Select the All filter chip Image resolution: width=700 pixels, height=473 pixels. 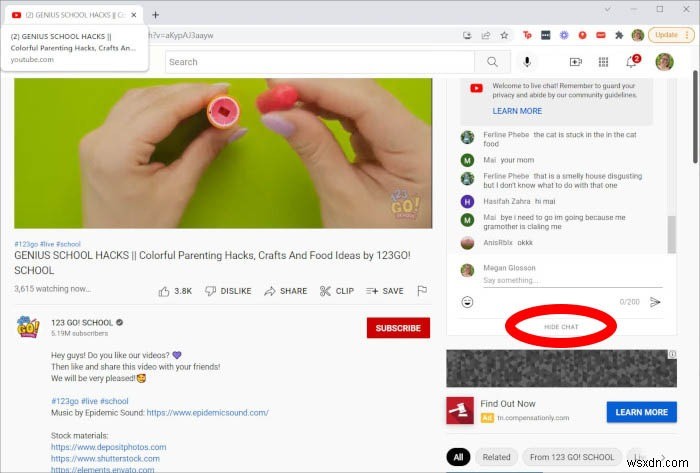point(458,457)
